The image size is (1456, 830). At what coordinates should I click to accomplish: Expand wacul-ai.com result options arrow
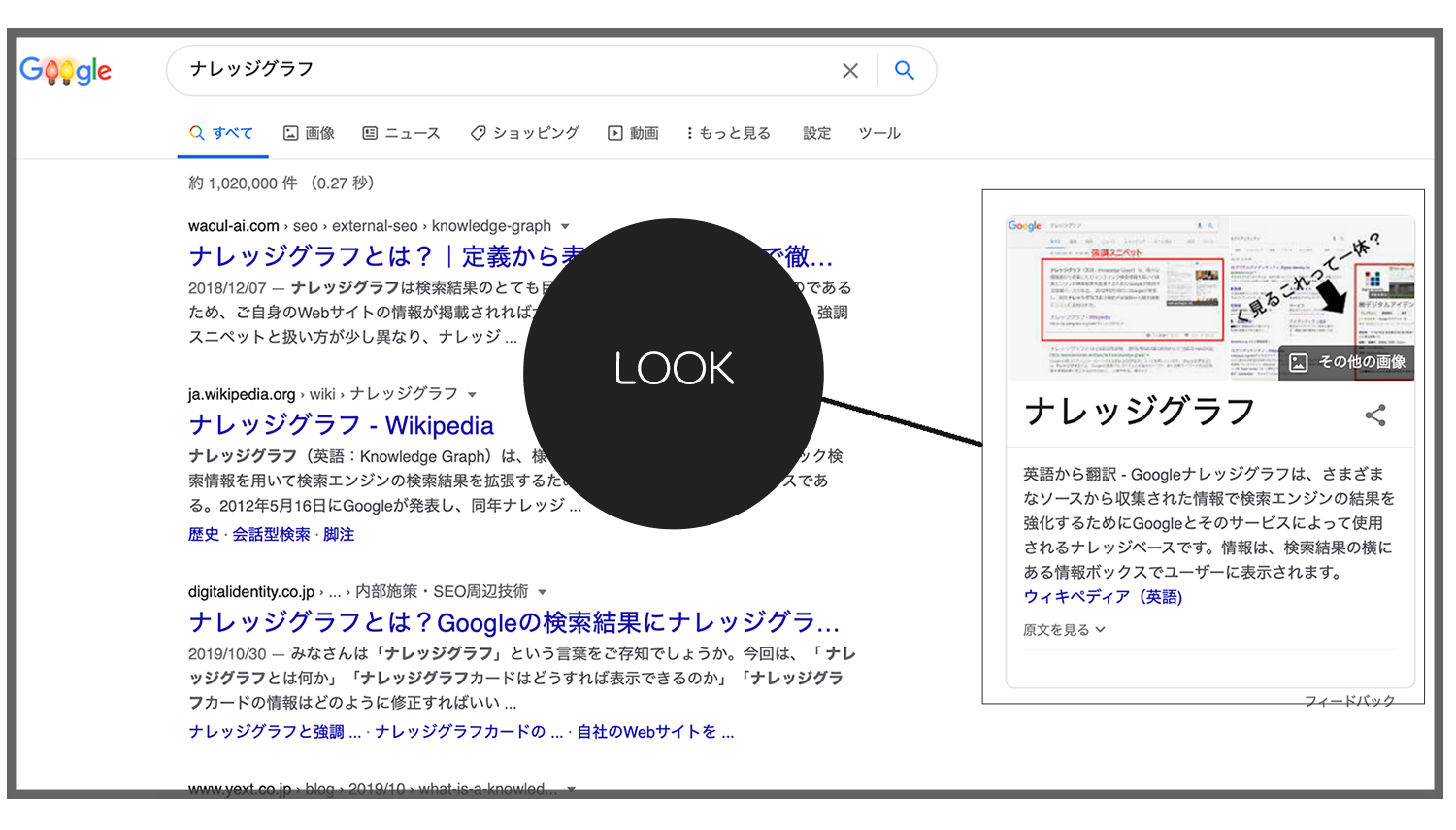[x=565, y=227]
